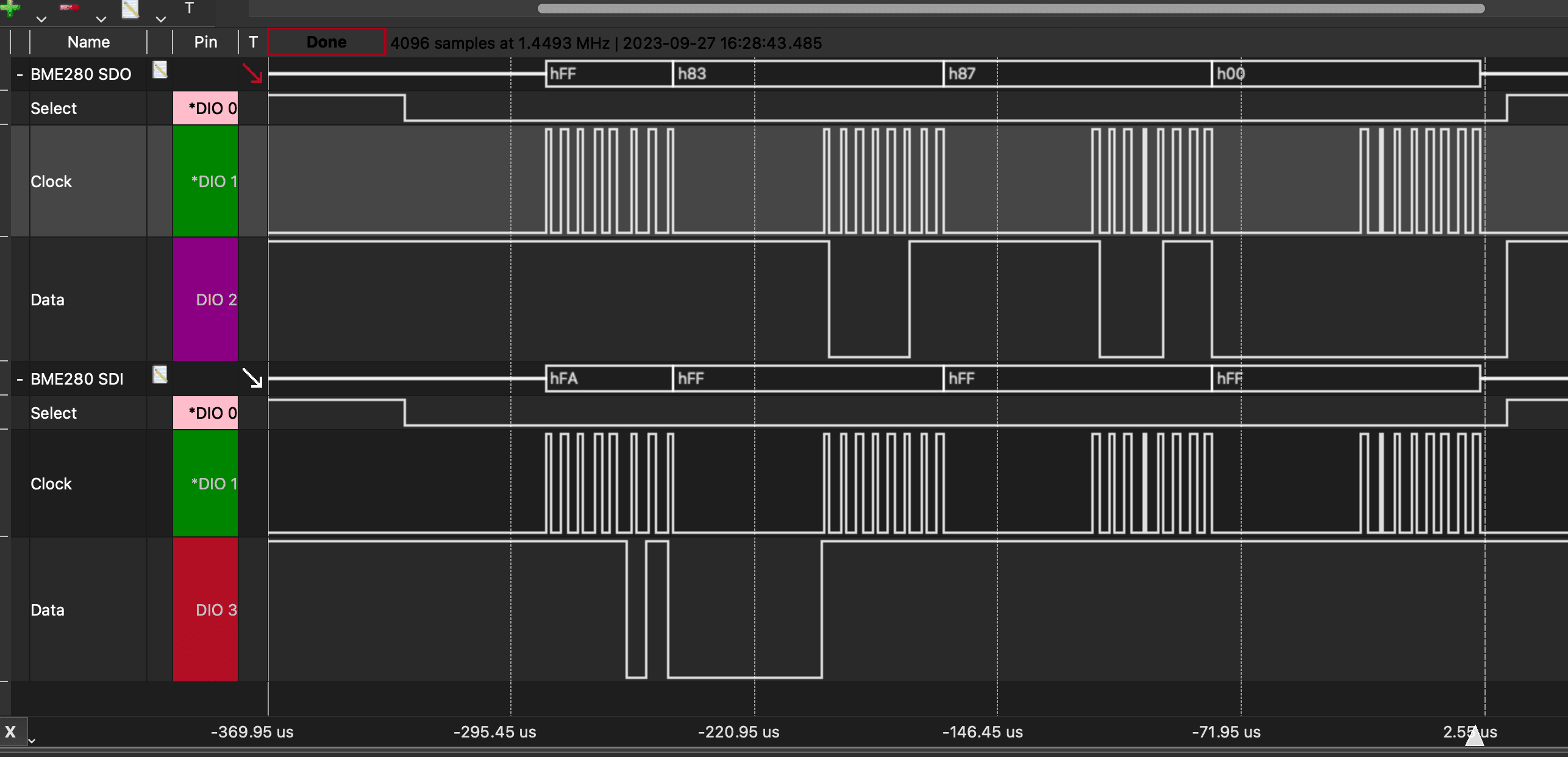Open the dropdown arrow beside the edit icon
The image size is (1568, 757).
click(x=160, y=19)
